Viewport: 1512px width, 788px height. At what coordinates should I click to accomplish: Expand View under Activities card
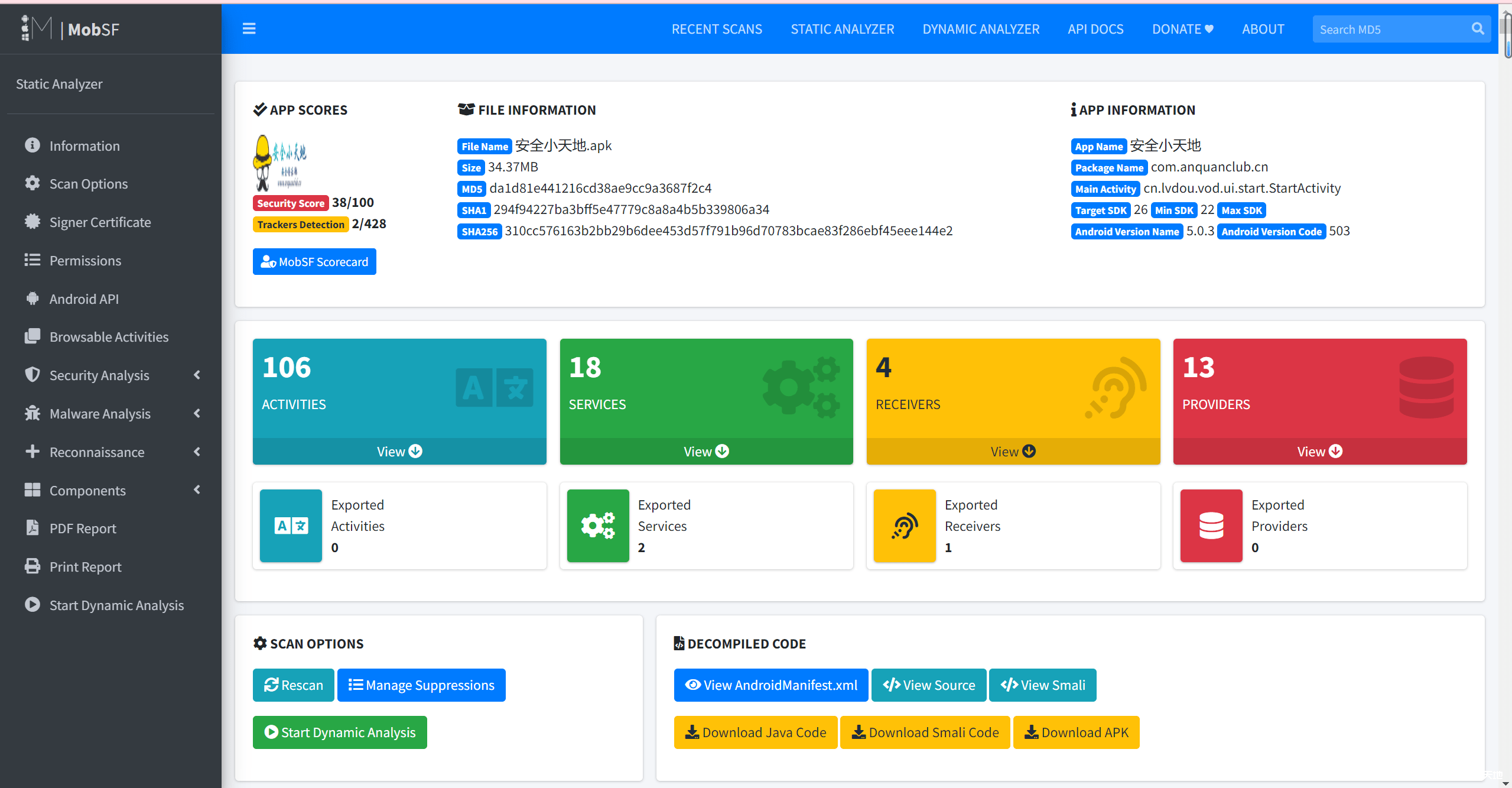pyautogui.click(x=399, y=452)
